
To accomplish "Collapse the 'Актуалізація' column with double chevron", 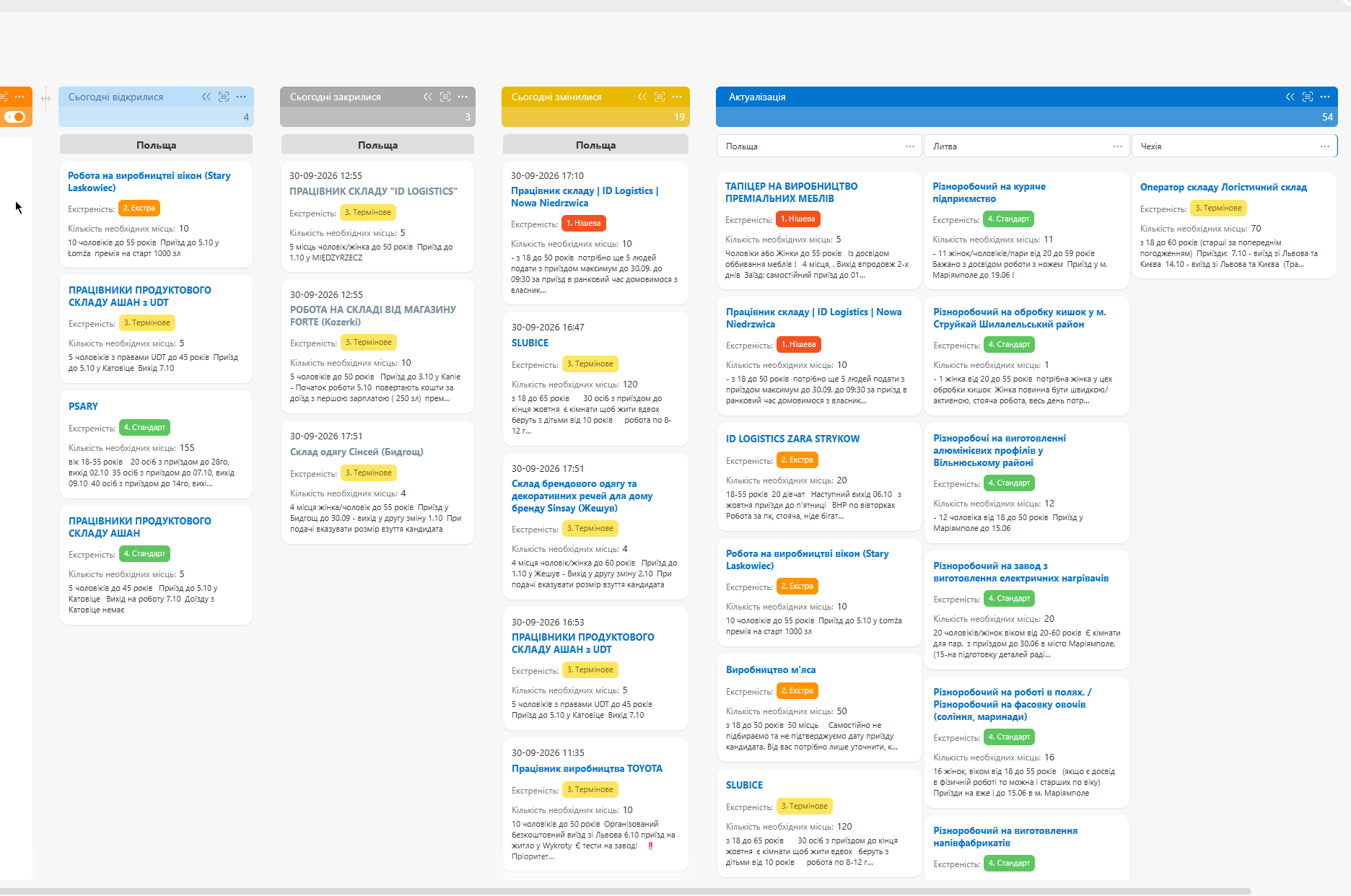I will pos(1290,97).
